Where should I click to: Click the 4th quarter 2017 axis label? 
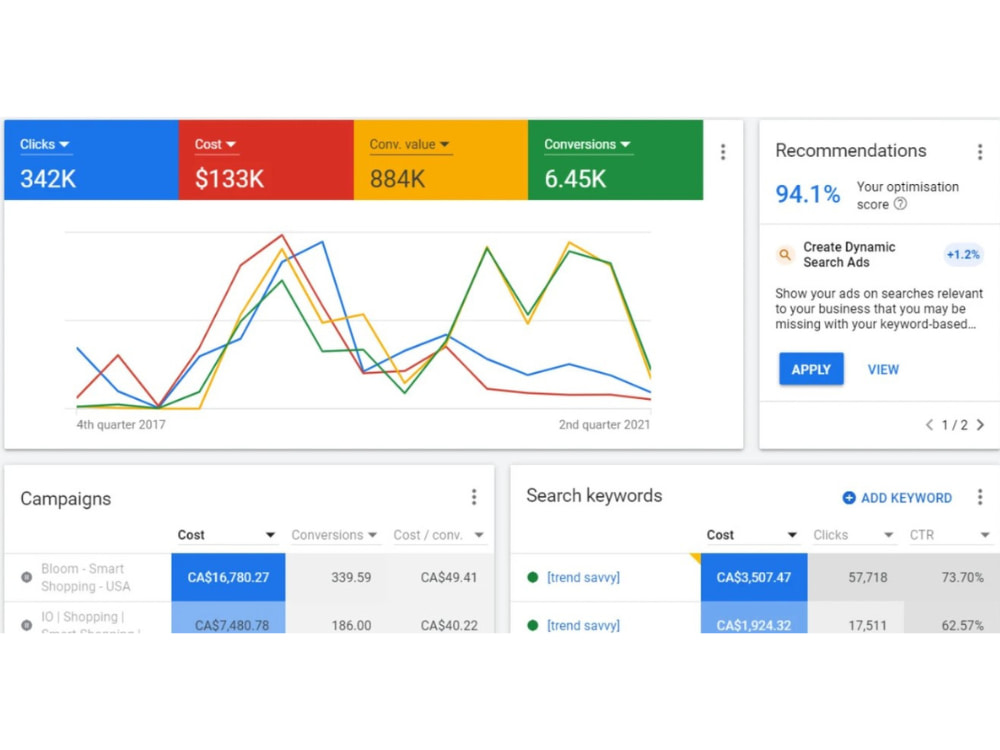coord(121,425)
